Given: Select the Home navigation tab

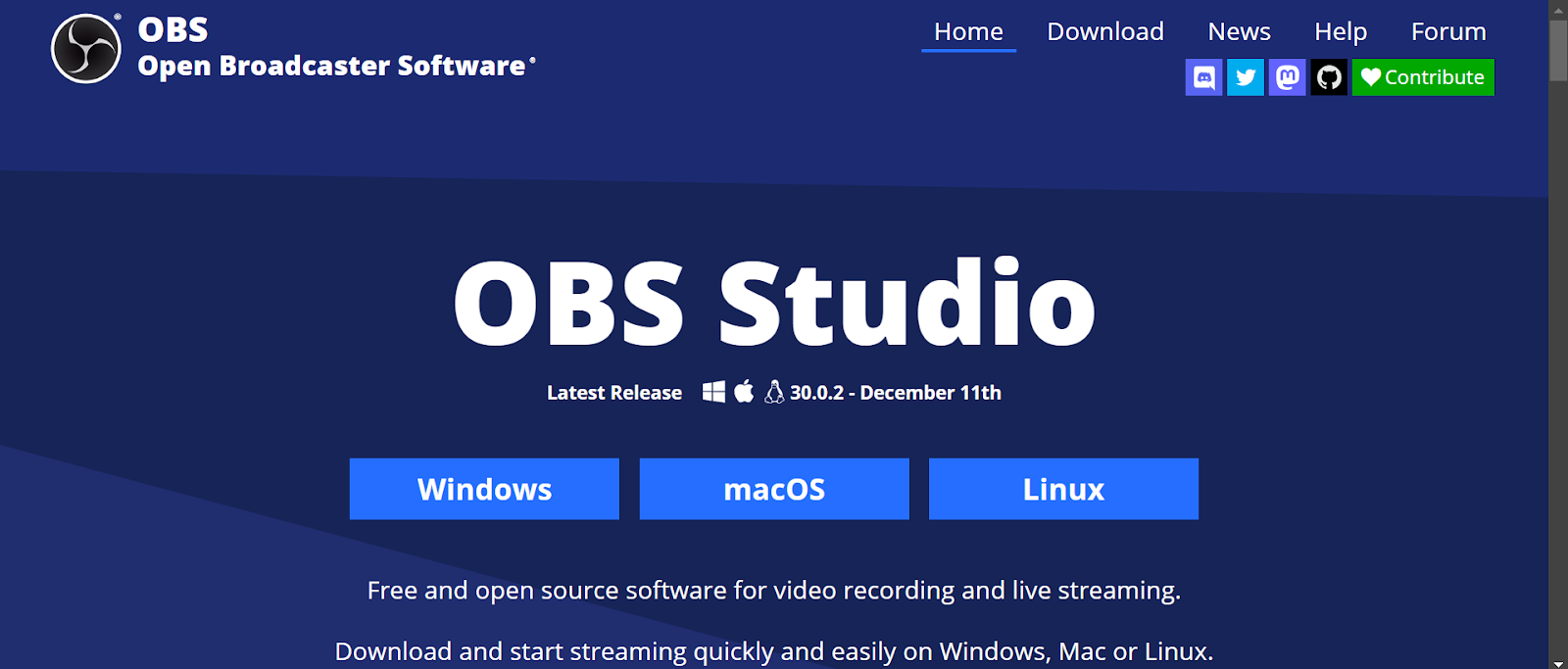Looking at the screenshot, I should click(968, 31).
